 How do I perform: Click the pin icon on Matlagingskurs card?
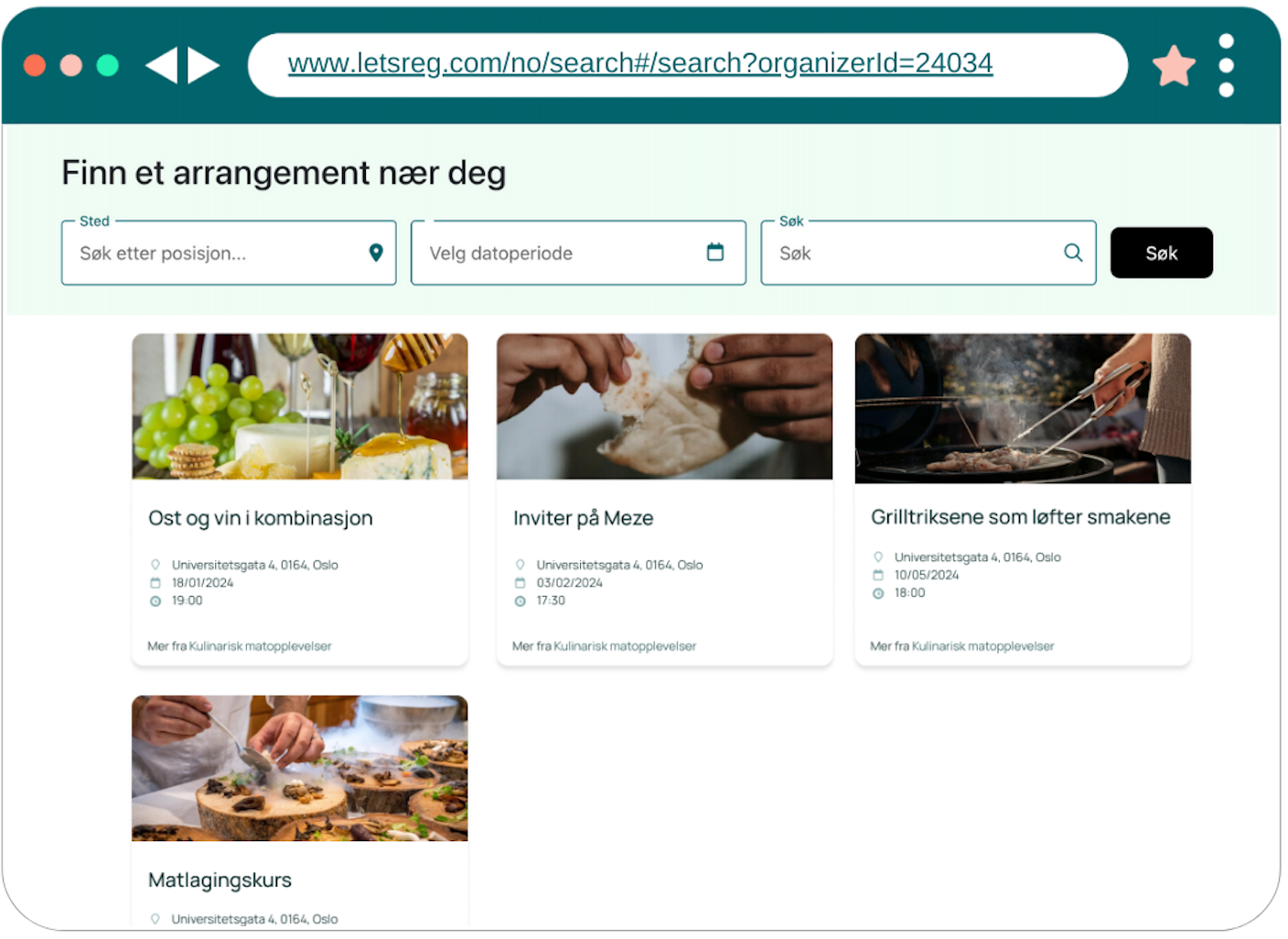[x=156, y=919]
